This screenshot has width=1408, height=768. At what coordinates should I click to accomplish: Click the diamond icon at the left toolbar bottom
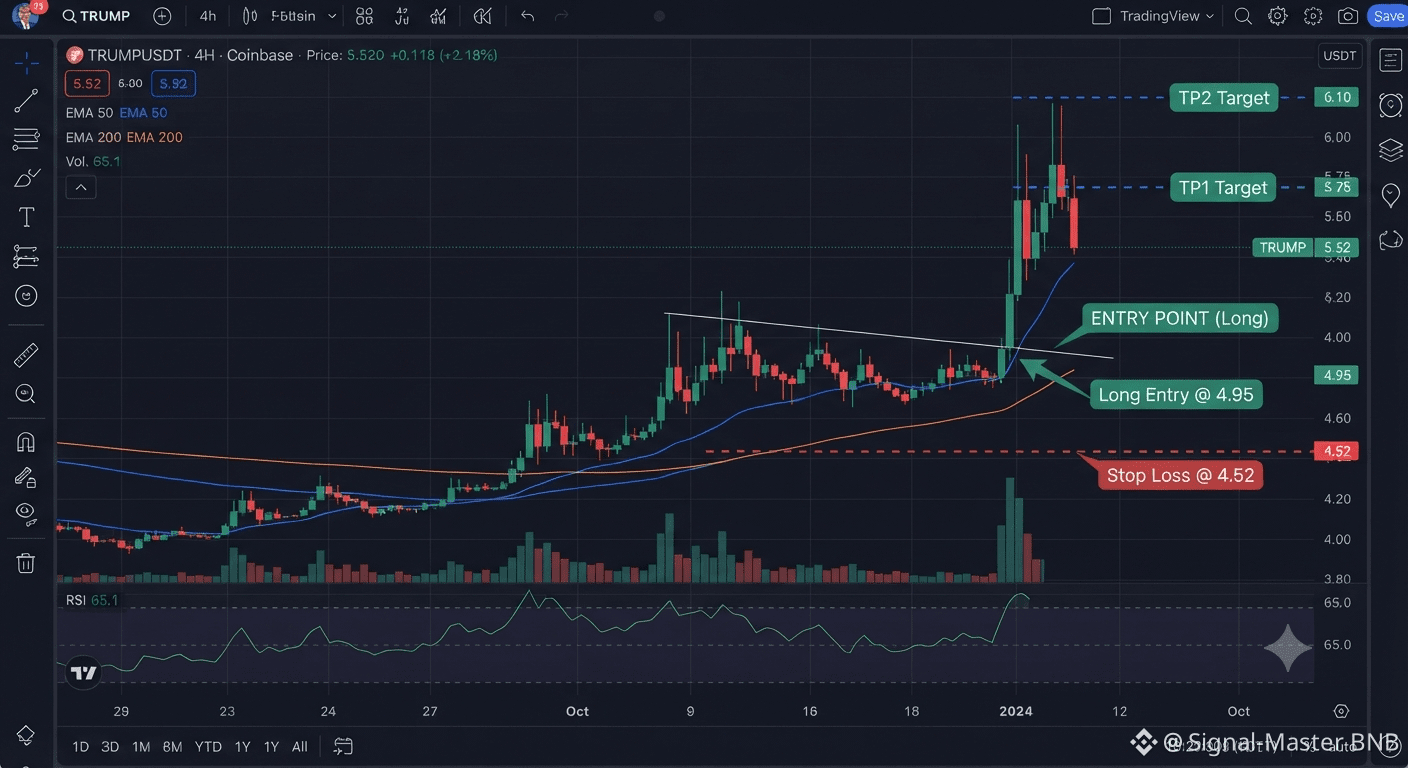pos(26,735)
